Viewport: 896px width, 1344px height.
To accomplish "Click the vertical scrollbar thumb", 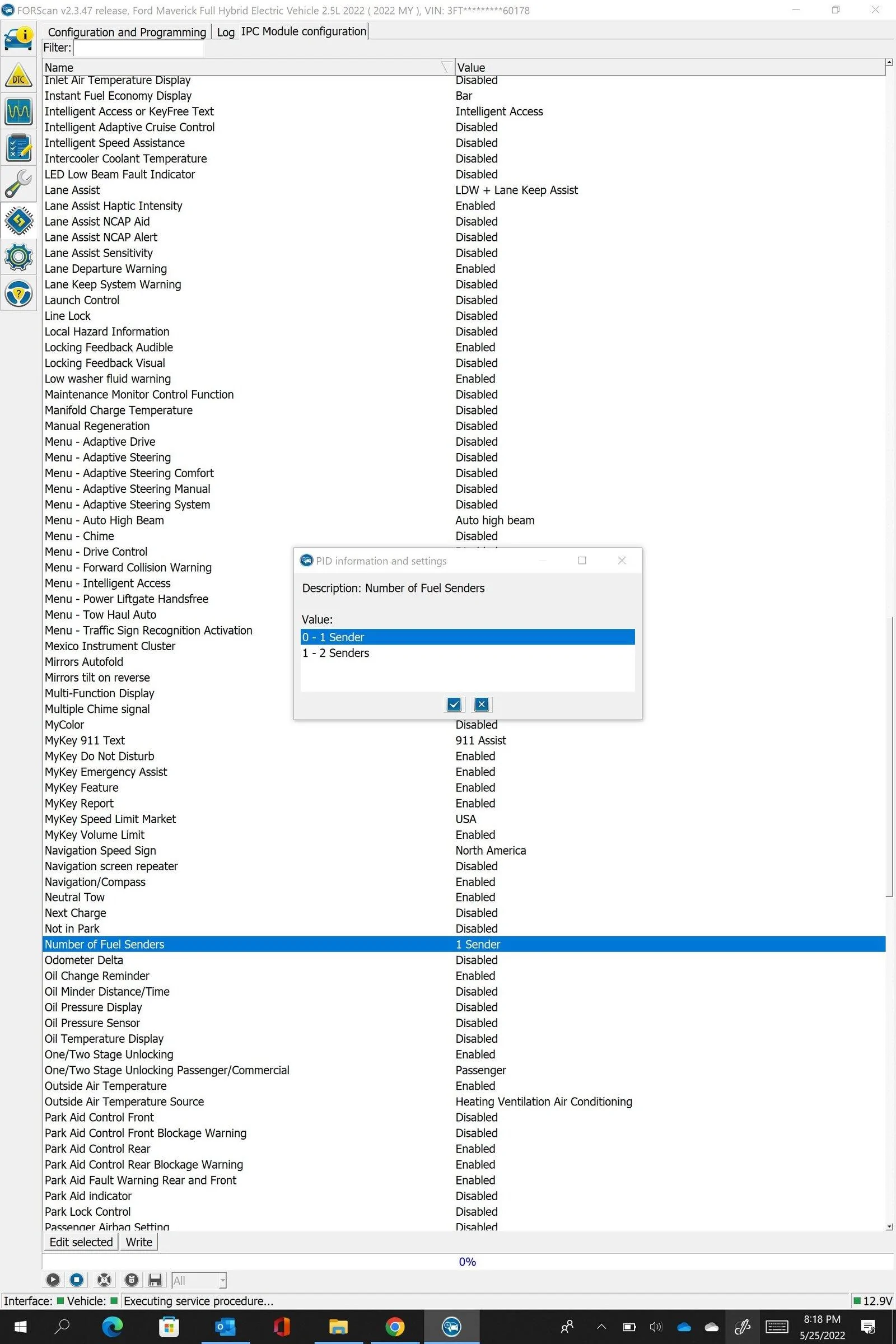I will (889, 756).
